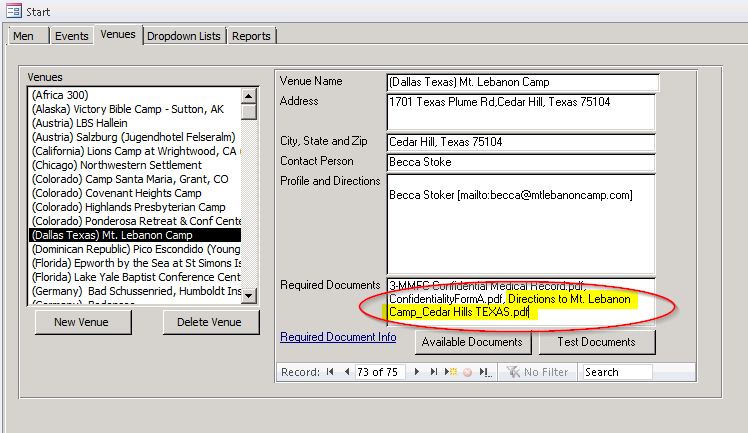Select (Dominican Republic) Pico Escondido
Screen dimensions: 748x433
click(135, 249)
